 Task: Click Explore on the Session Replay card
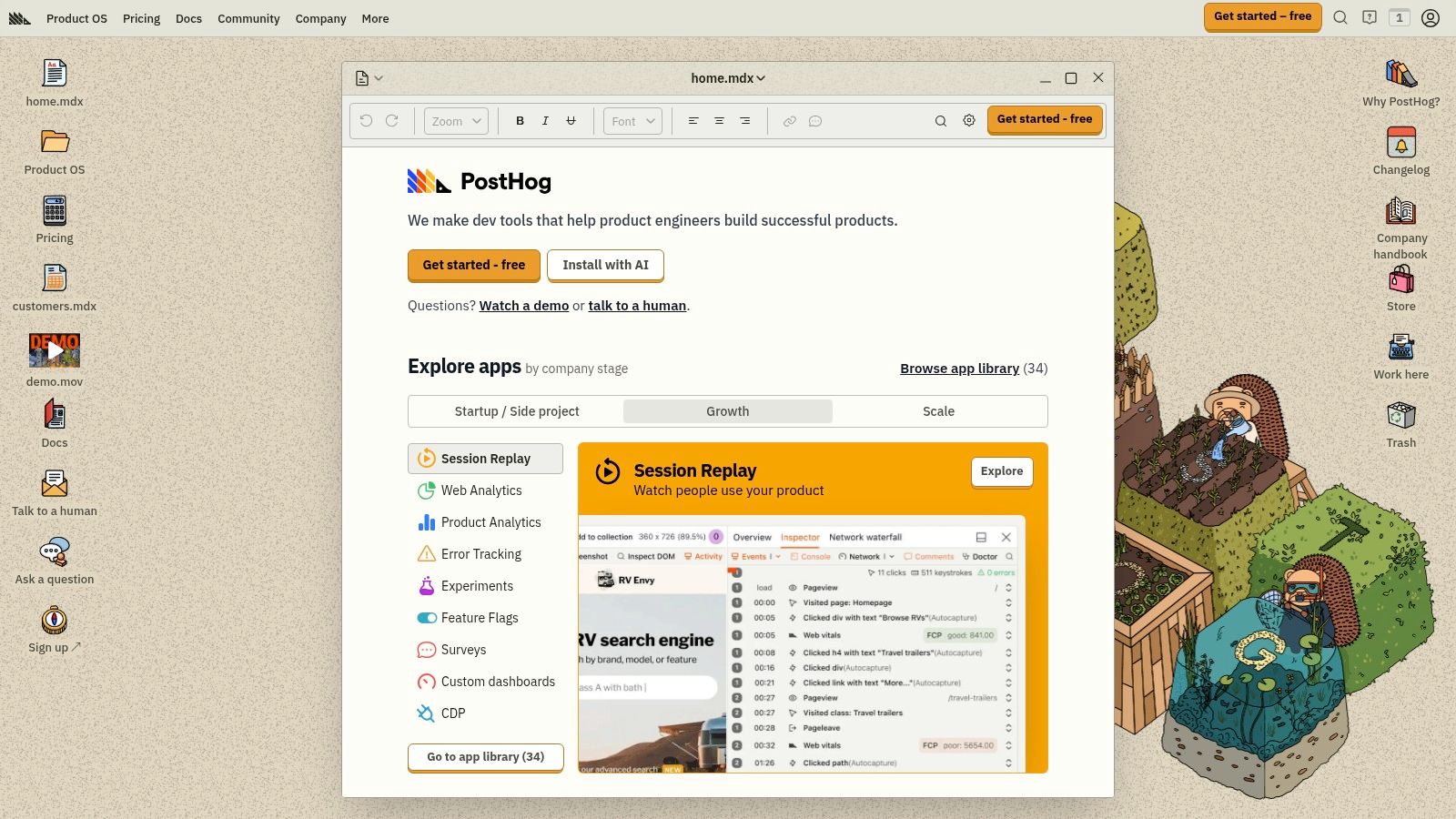coord(1002,471)
